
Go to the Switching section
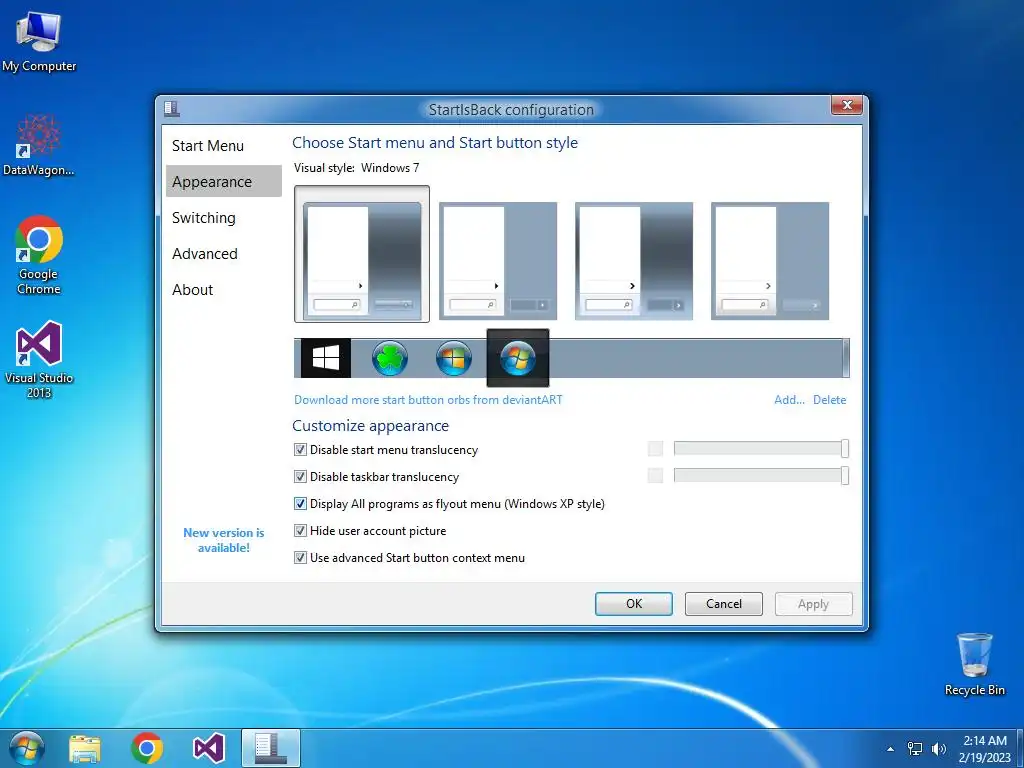[x=223, y=217]
